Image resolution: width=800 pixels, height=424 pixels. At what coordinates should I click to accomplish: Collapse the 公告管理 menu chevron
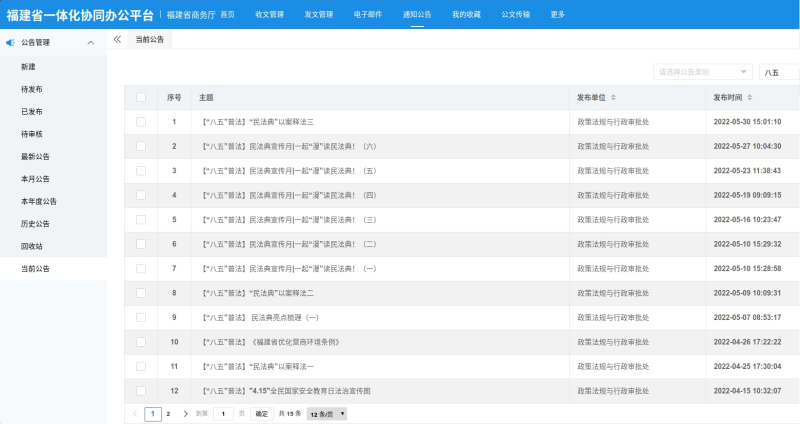[91, 43]
